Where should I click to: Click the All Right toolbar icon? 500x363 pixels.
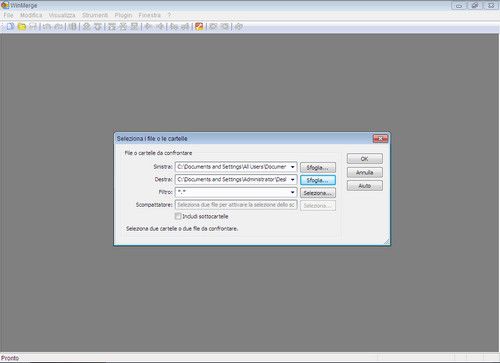click(x=213, y=26)
